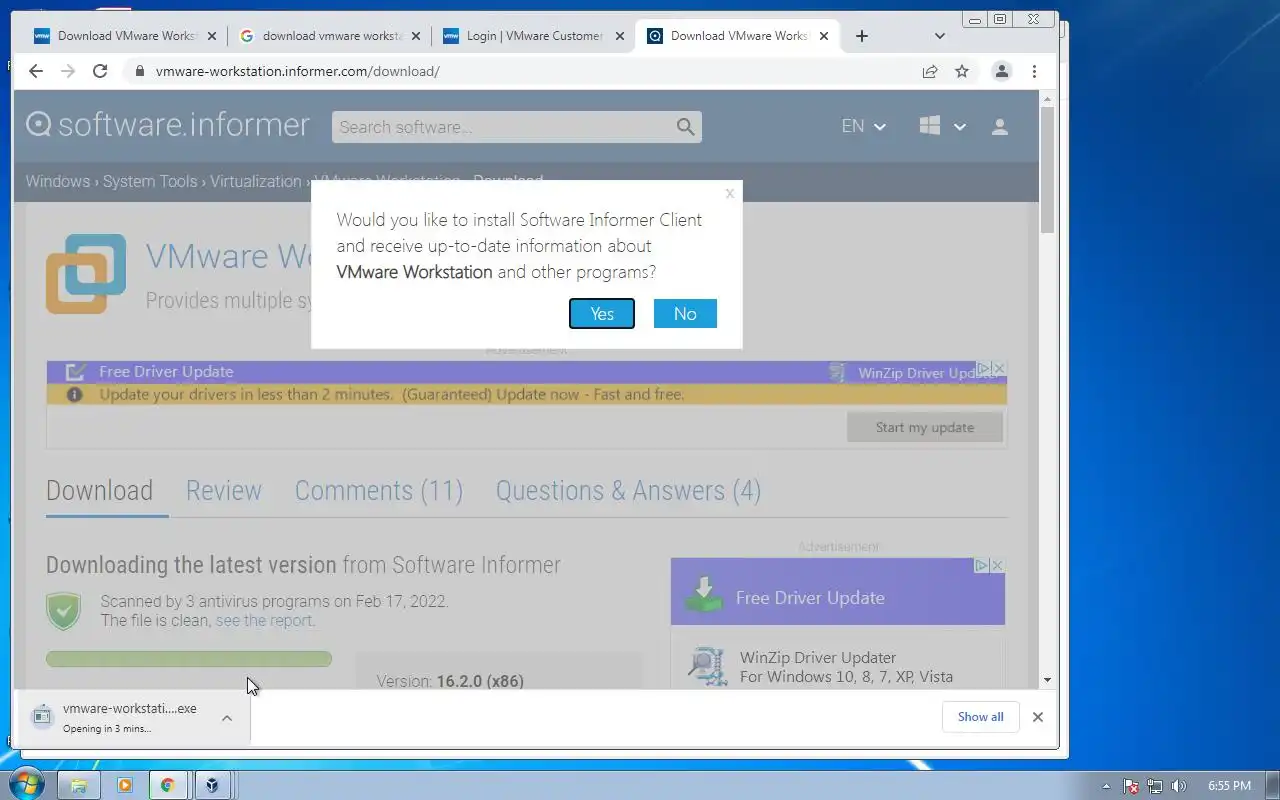The height and width of the screenshot is (800, 1280).
Task: Switch to the Login VMware Customer tab
Action: (x=534, y=36)
